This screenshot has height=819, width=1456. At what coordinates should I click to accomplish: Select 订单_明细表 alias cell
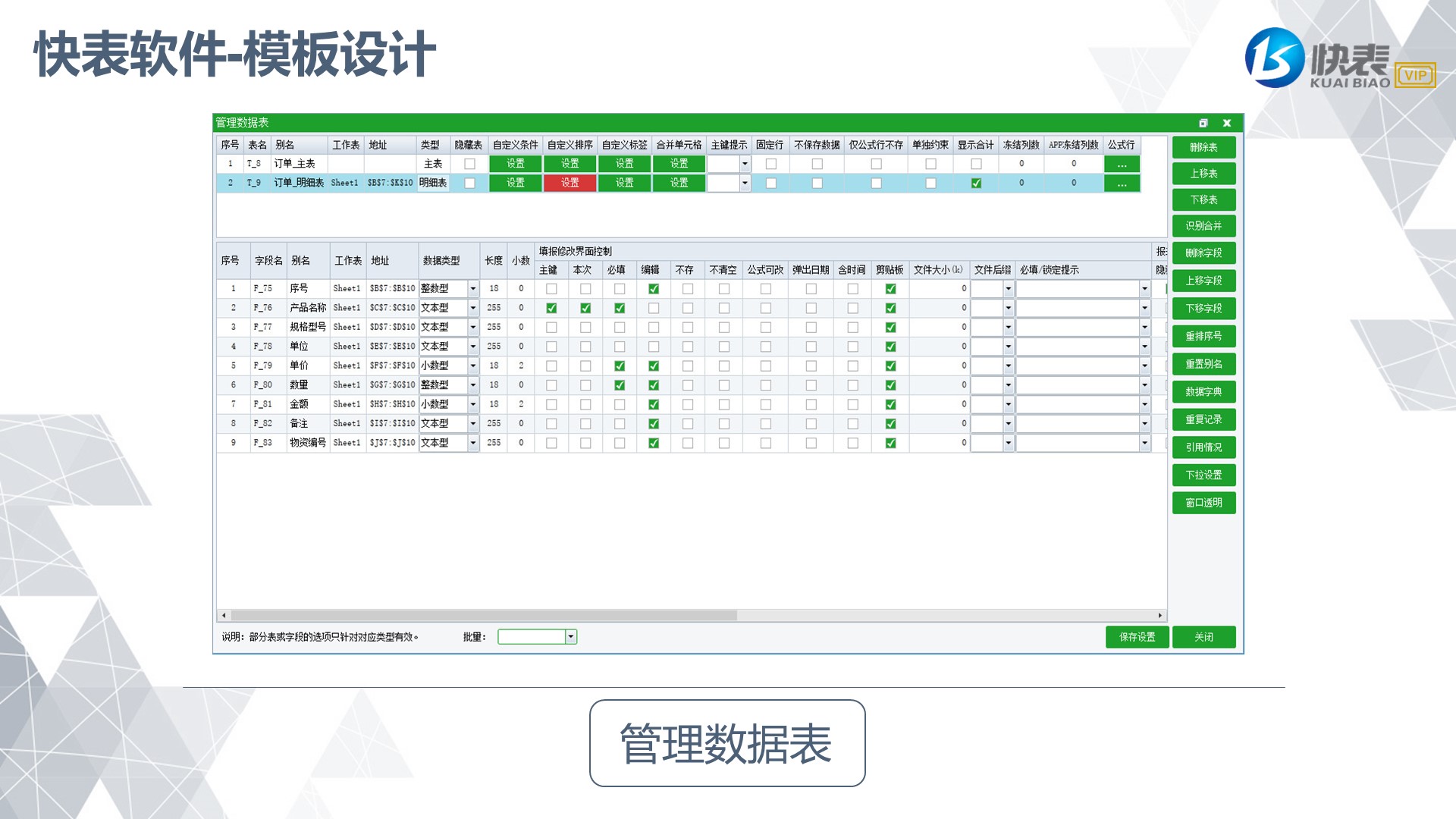299,183
